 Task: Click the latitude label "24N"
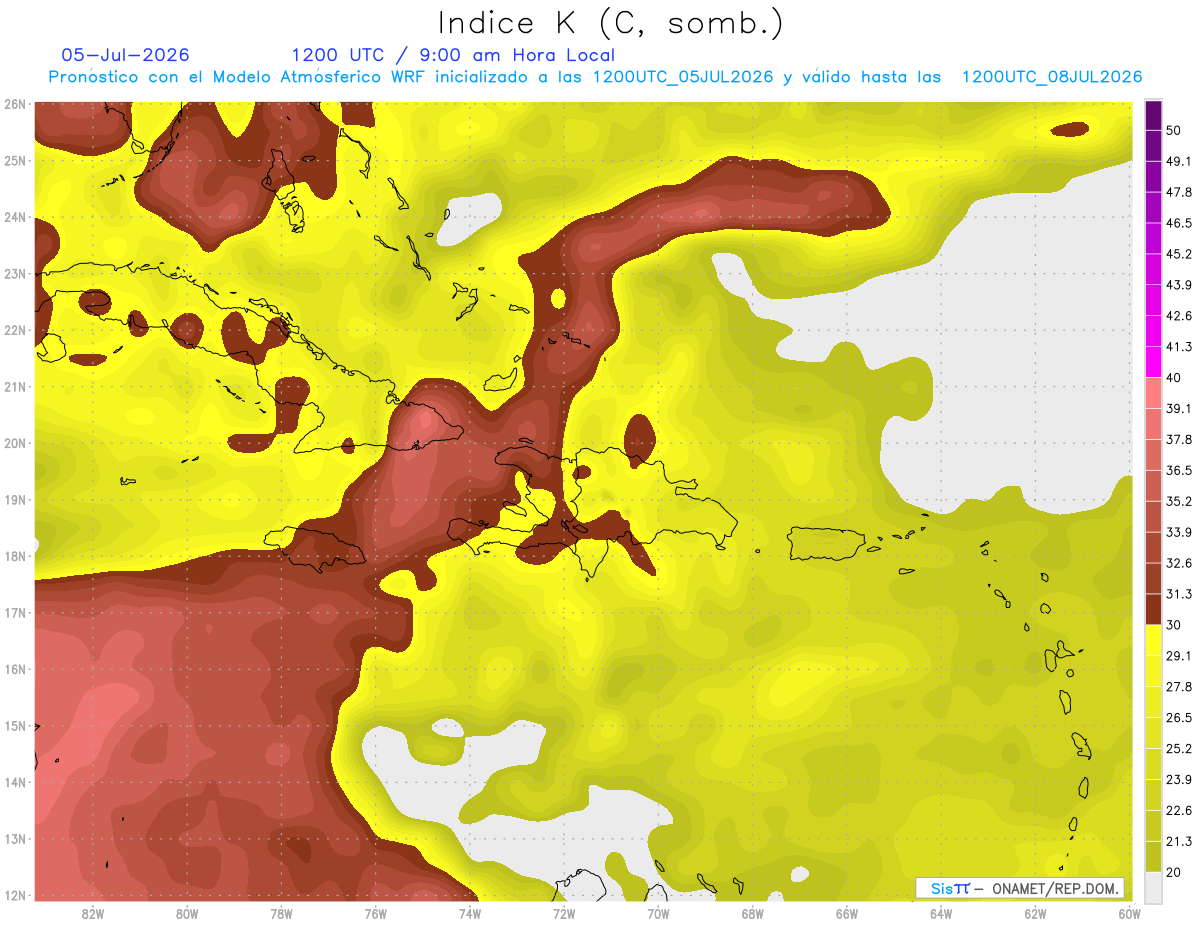pos(14,217)
